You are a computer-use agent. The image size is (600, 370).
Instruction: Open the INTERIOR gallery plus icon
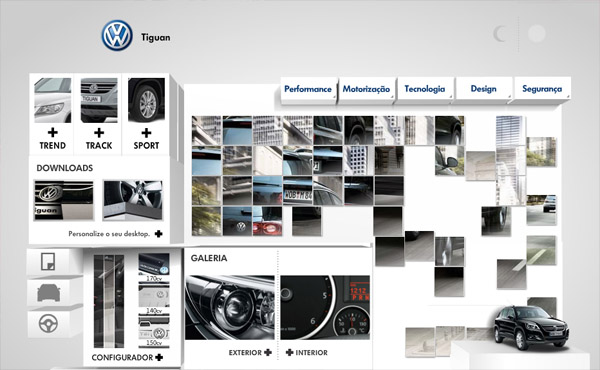click(x=290, y=352)
